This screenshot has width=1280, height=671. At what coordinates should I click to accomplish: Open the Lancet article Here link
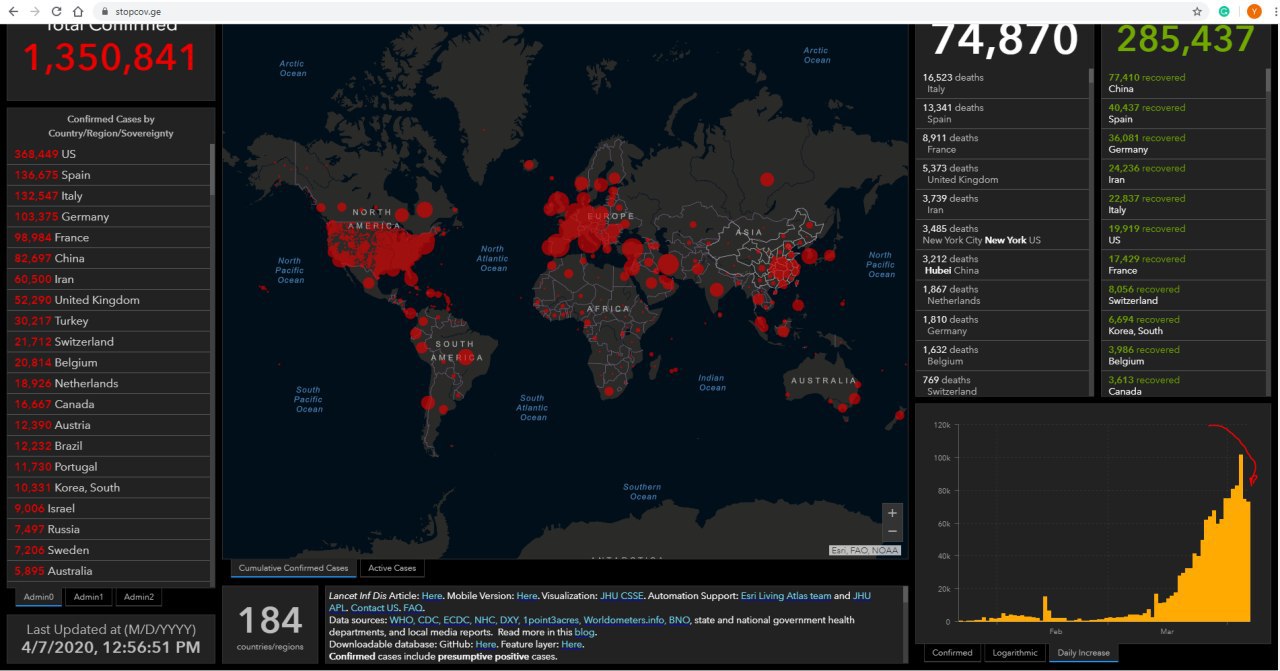point(431,595)
